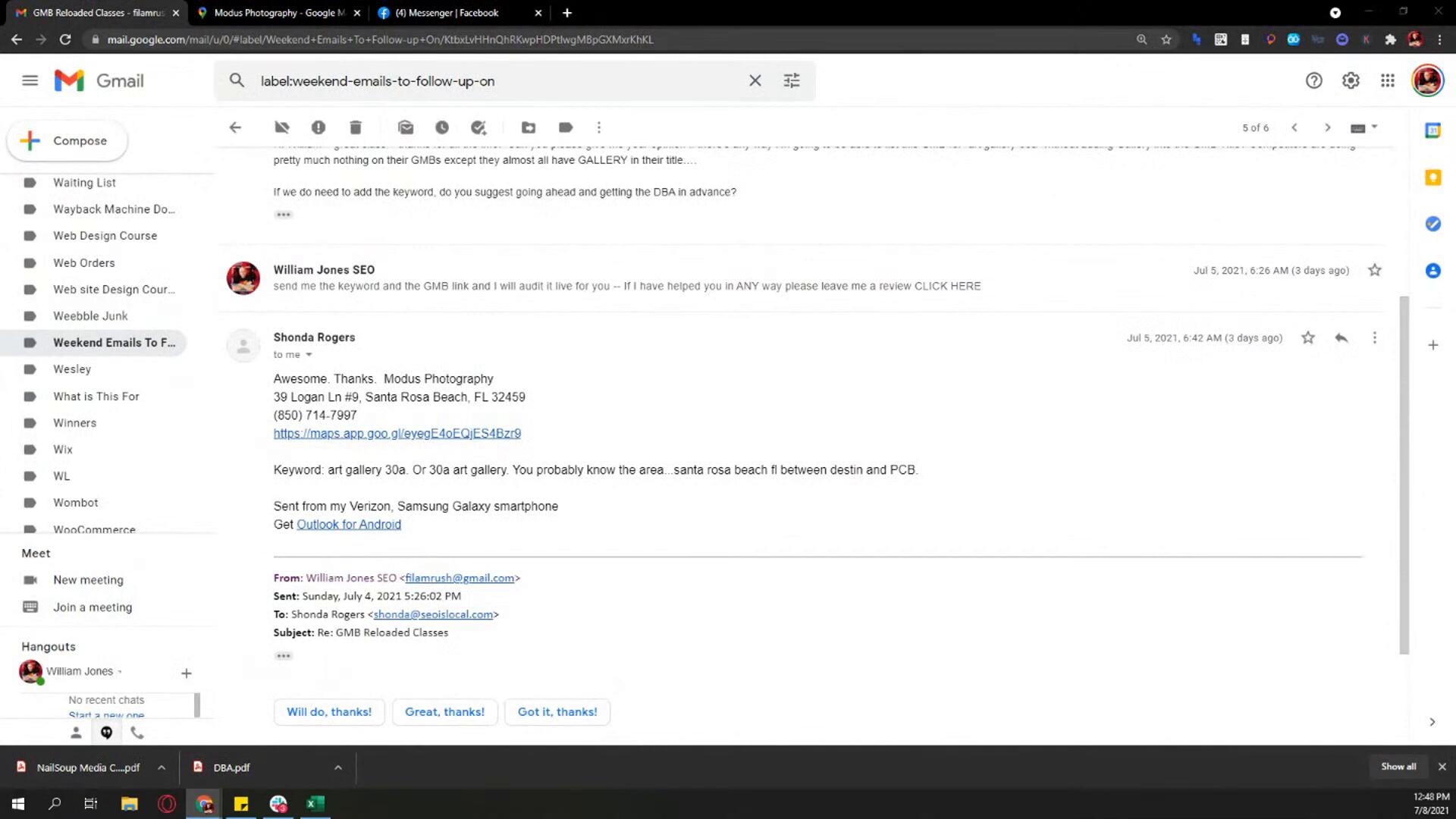The image size is (1456, 819).
Task: Click the label search input field
Action: coord(493,81)
